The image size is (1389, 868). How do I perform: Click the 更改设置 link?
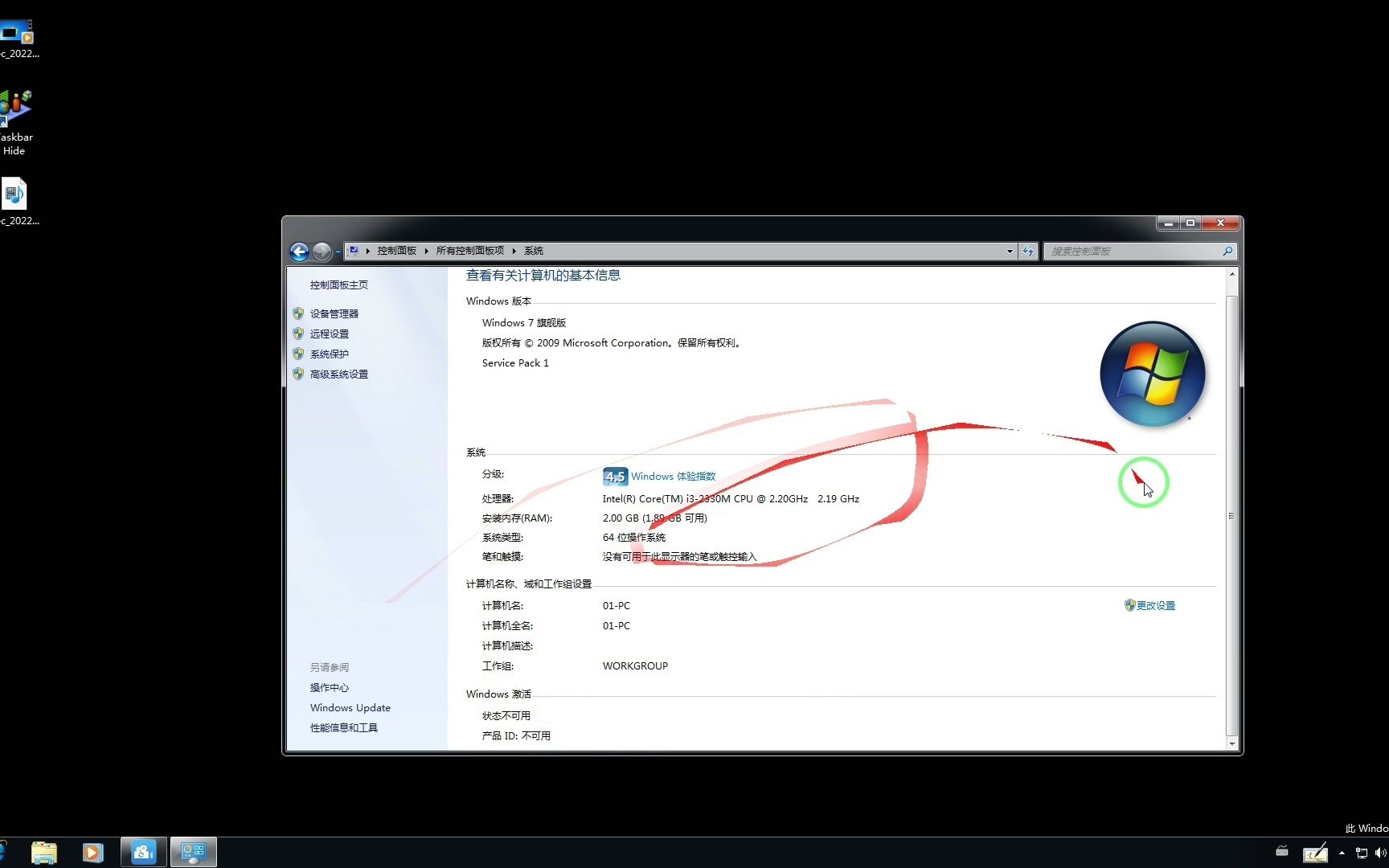pos(1156,605)
